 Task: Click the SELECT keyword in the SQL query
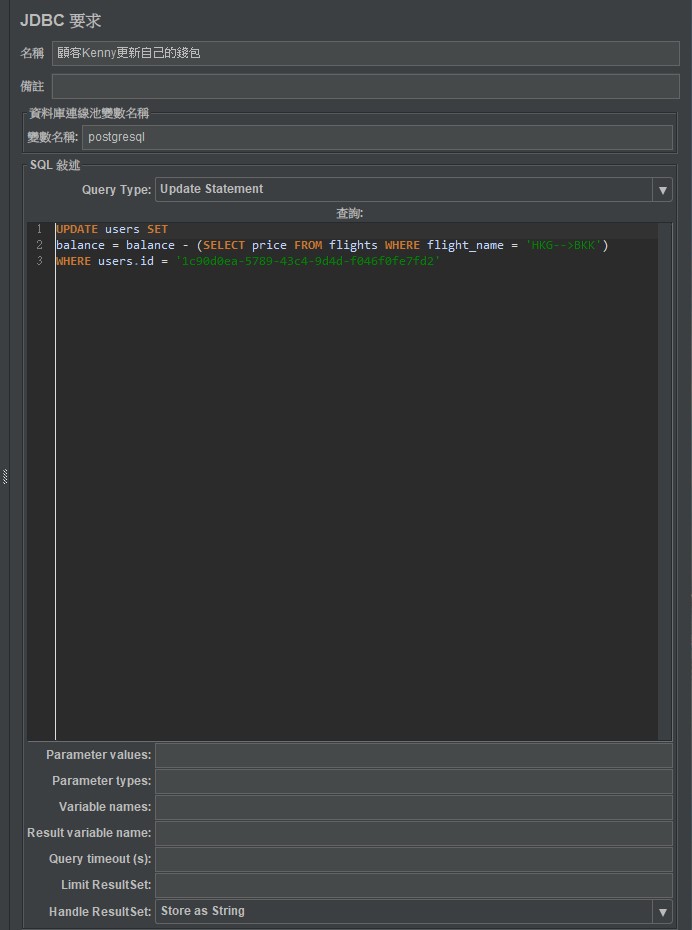[223, 245]
